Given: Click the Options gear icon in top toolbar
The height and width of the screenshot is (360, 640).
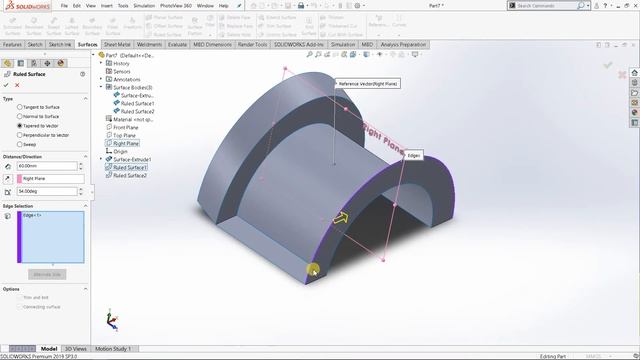Looking at the screenshot, I should 358,6.
